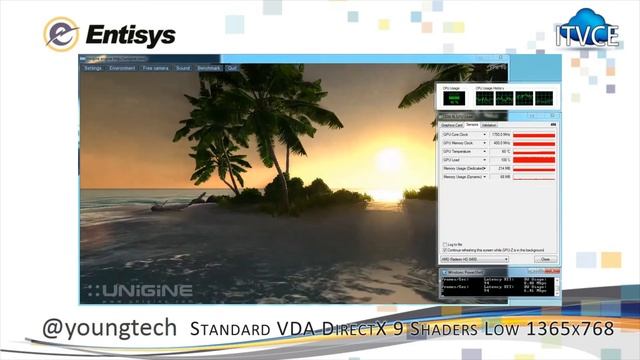
Task: Open the AMD Radeon HD GPU selector dropdown
Action: click(474, 259)
